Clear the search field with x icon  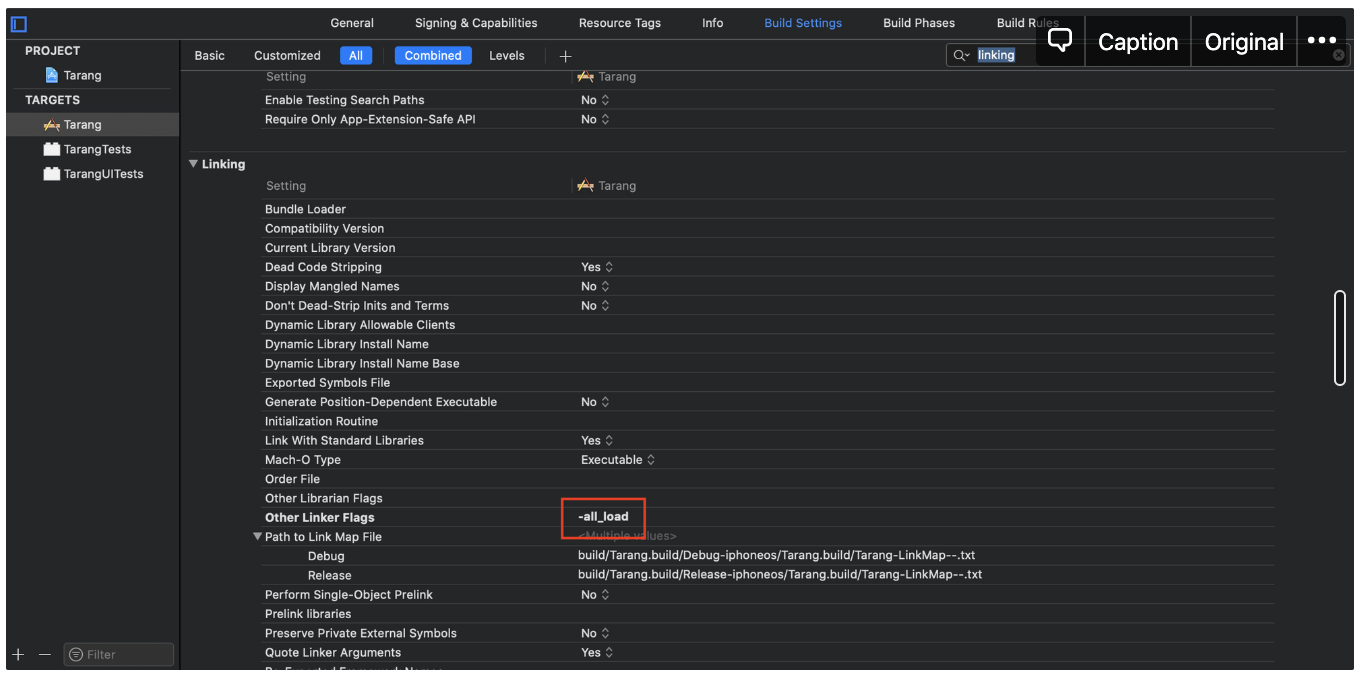point(1339,56)
